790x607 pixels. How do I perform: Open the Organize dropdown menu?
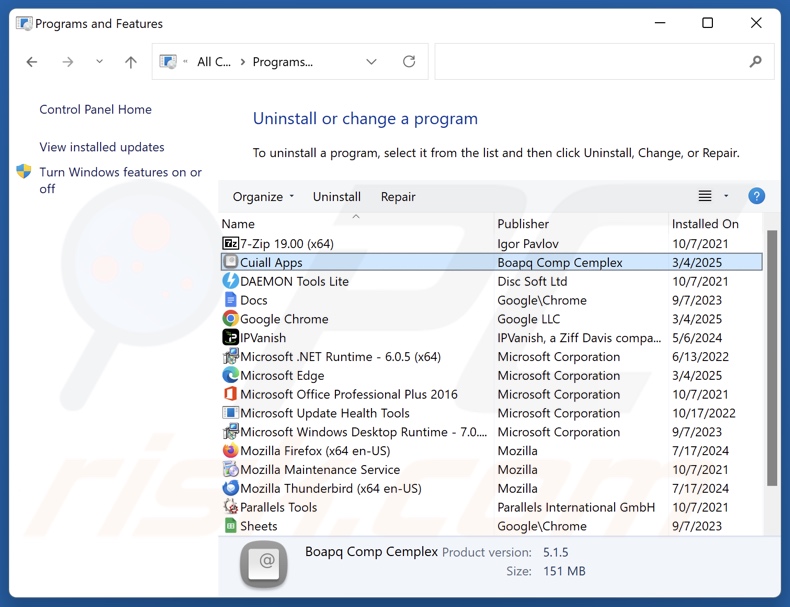[263, 196]
